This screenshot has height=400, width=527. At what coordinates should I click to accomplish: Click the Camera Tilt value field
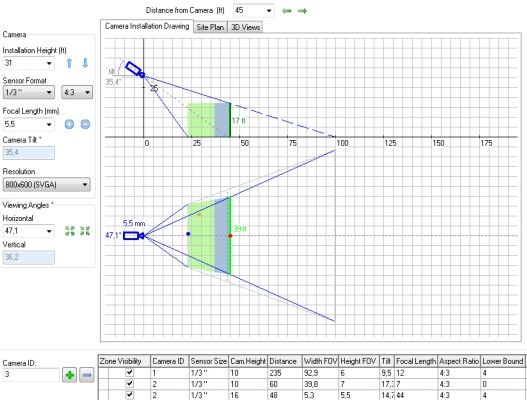pyautogui.click(x=29, y=153)
